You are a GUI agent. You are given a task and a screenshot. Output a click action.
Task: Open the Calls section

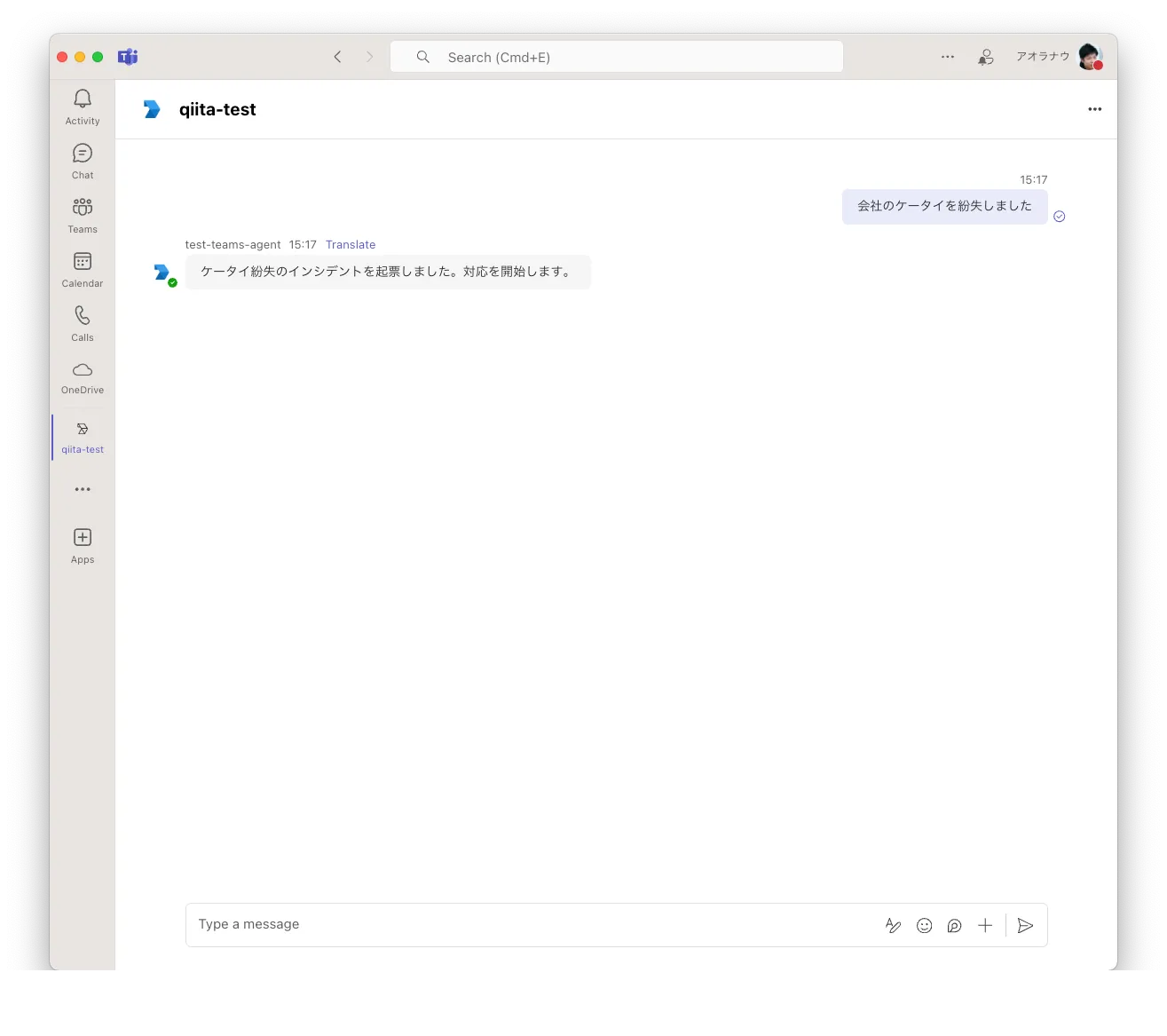click(83, 324)
